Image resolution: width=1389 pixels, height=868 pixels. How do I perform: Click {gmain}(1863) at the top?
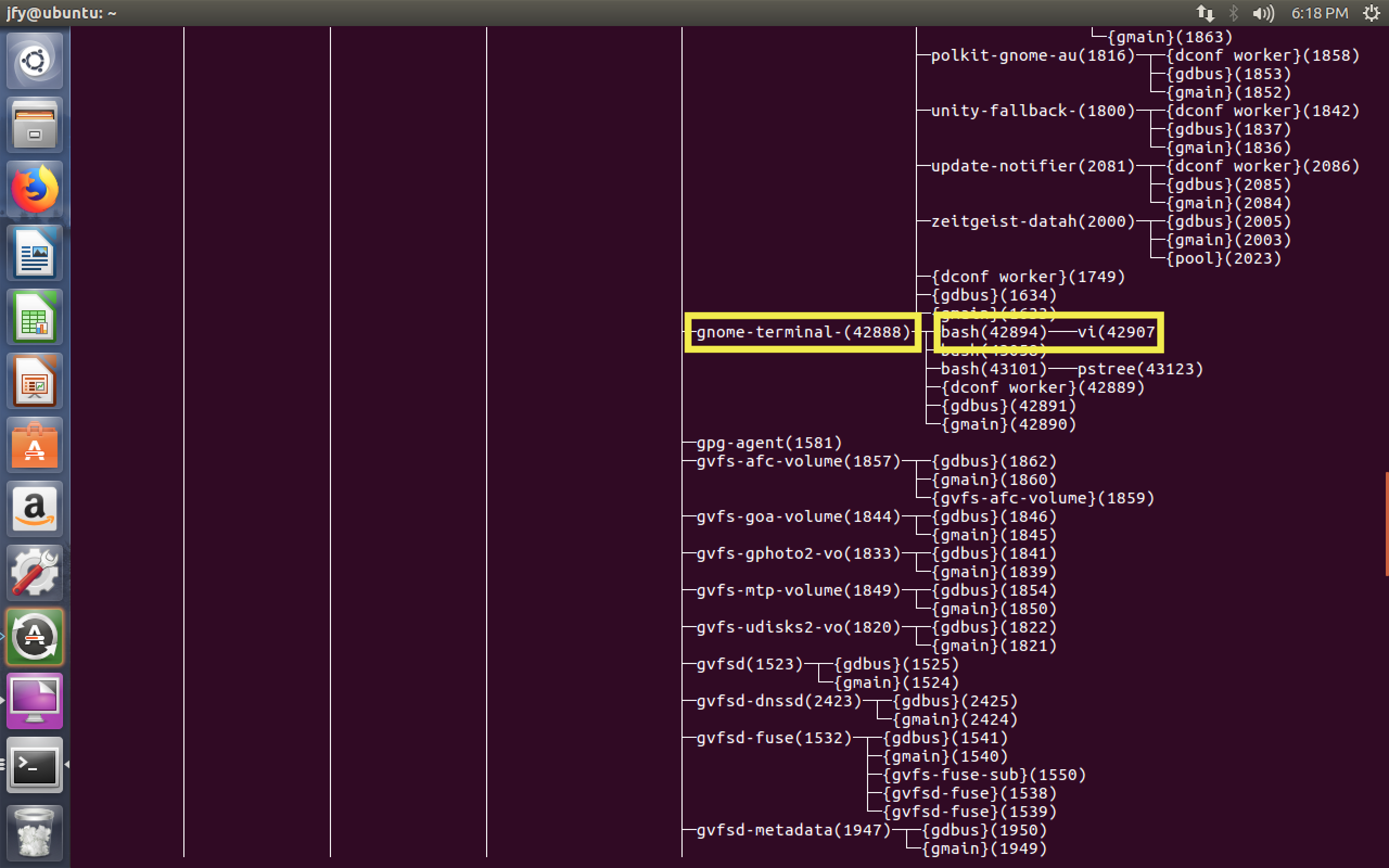click(x=1170, y=37)
